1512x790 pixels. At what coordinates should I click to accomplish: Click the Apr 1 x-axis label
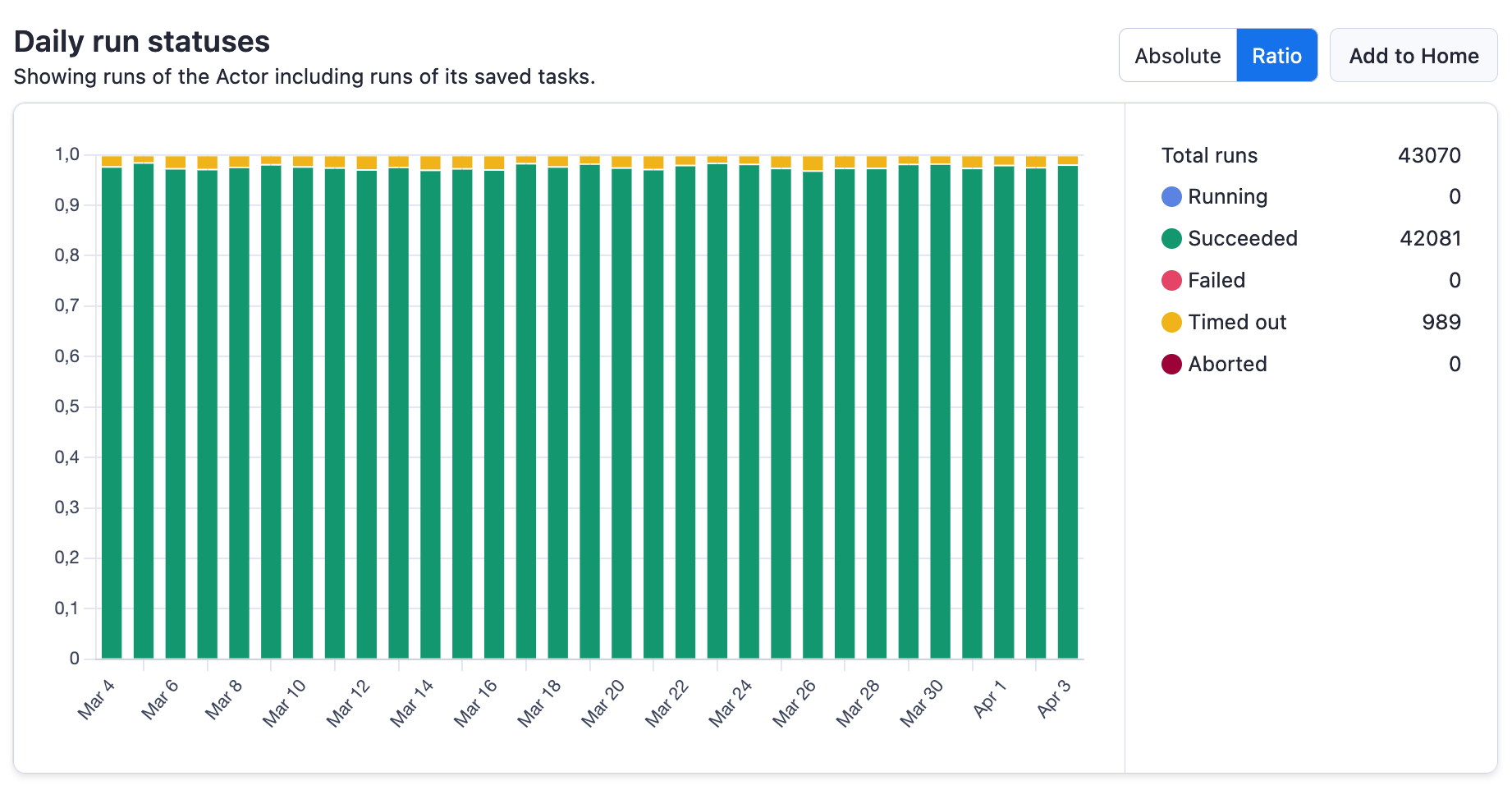coord(989,698)
